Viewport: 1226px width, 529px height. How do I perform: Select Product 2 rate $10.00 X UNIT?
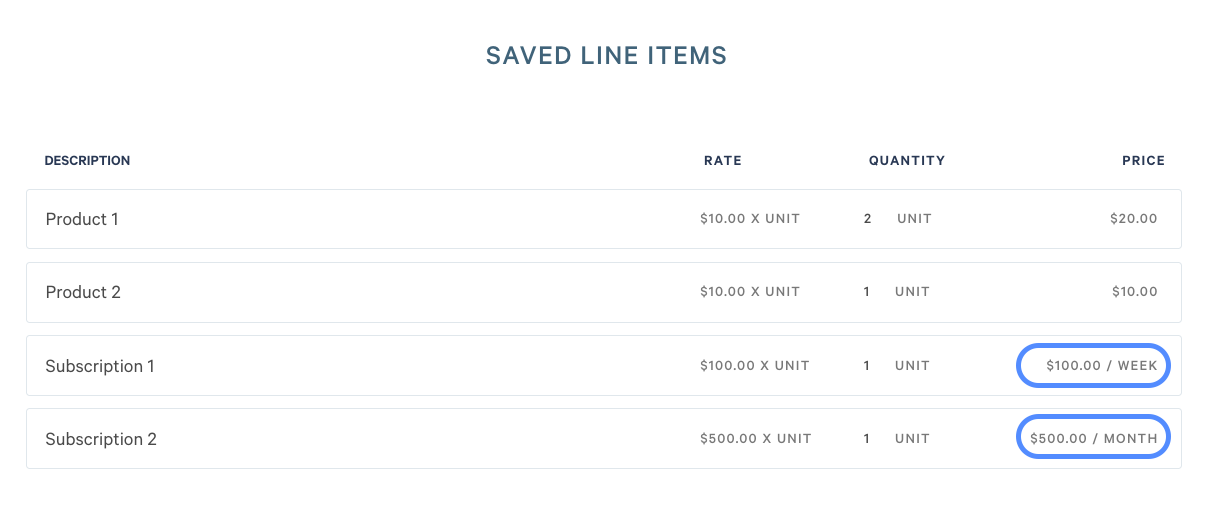pyautogui.click(x=750, y=292)
